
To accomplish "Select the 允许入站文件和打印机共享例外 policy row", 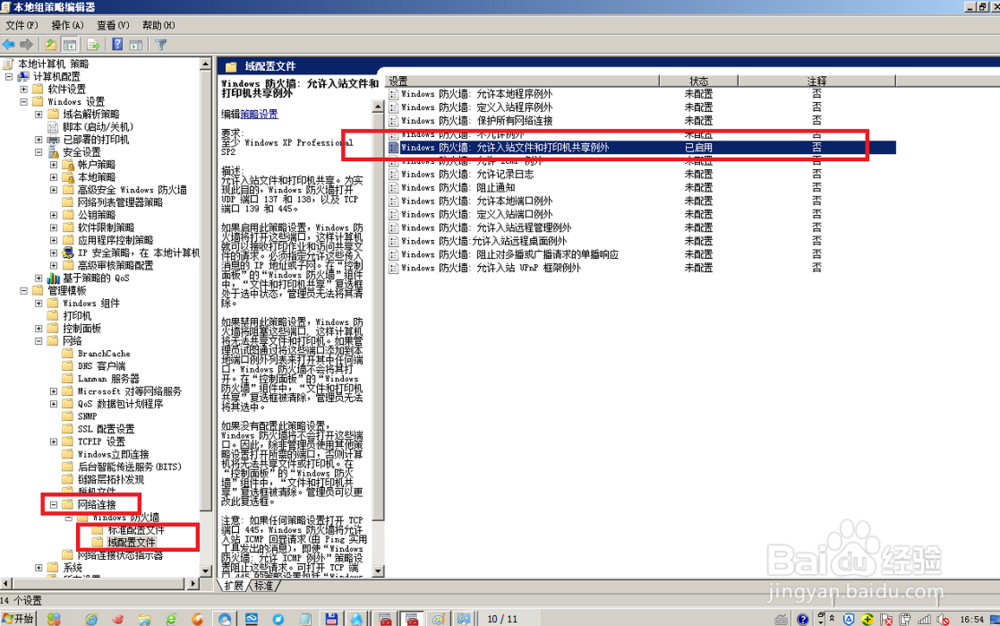I will pos(640,147).
